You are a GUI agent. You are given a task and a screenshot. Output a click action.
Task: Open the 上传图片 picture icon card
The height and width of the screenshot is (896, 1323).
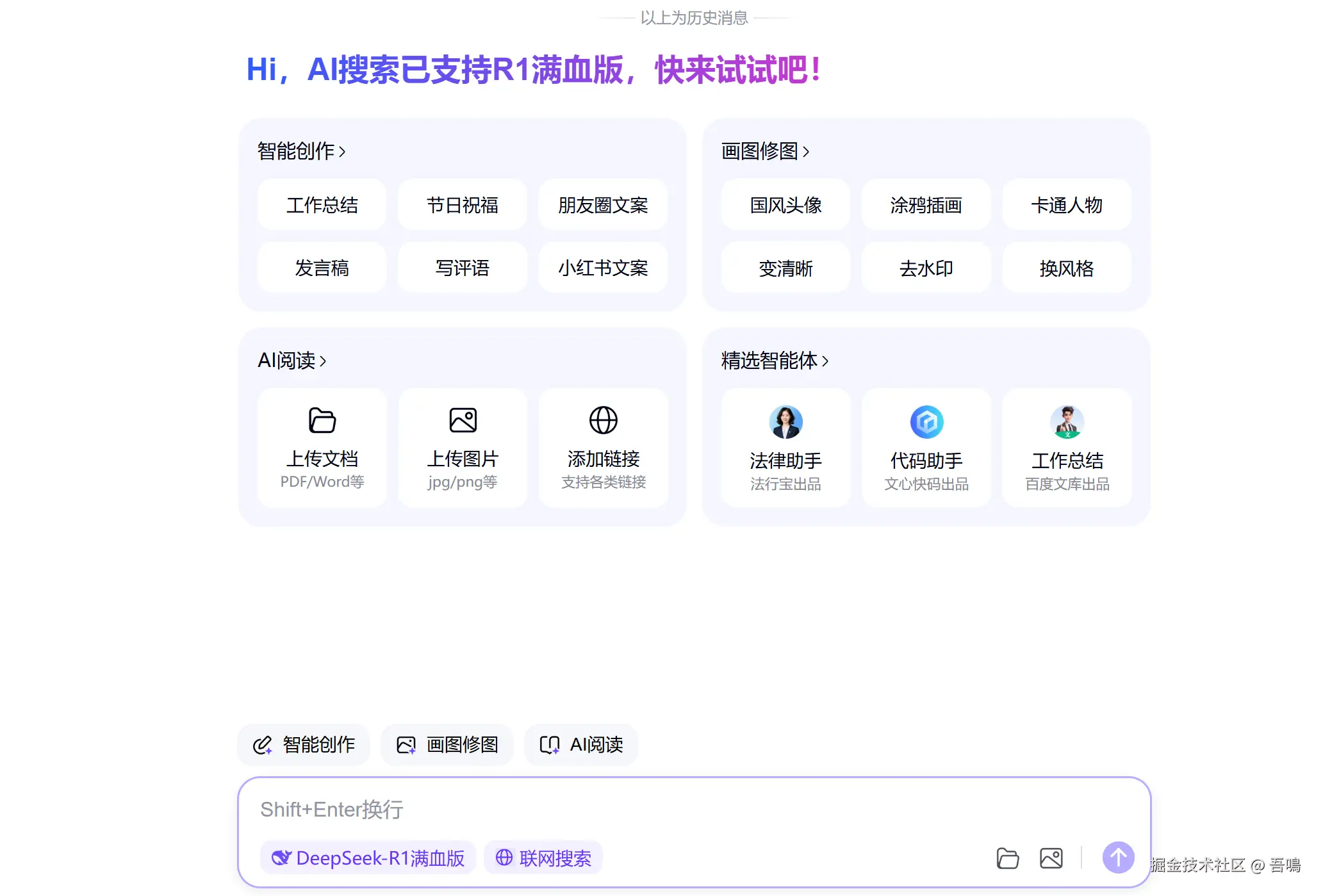463,421
